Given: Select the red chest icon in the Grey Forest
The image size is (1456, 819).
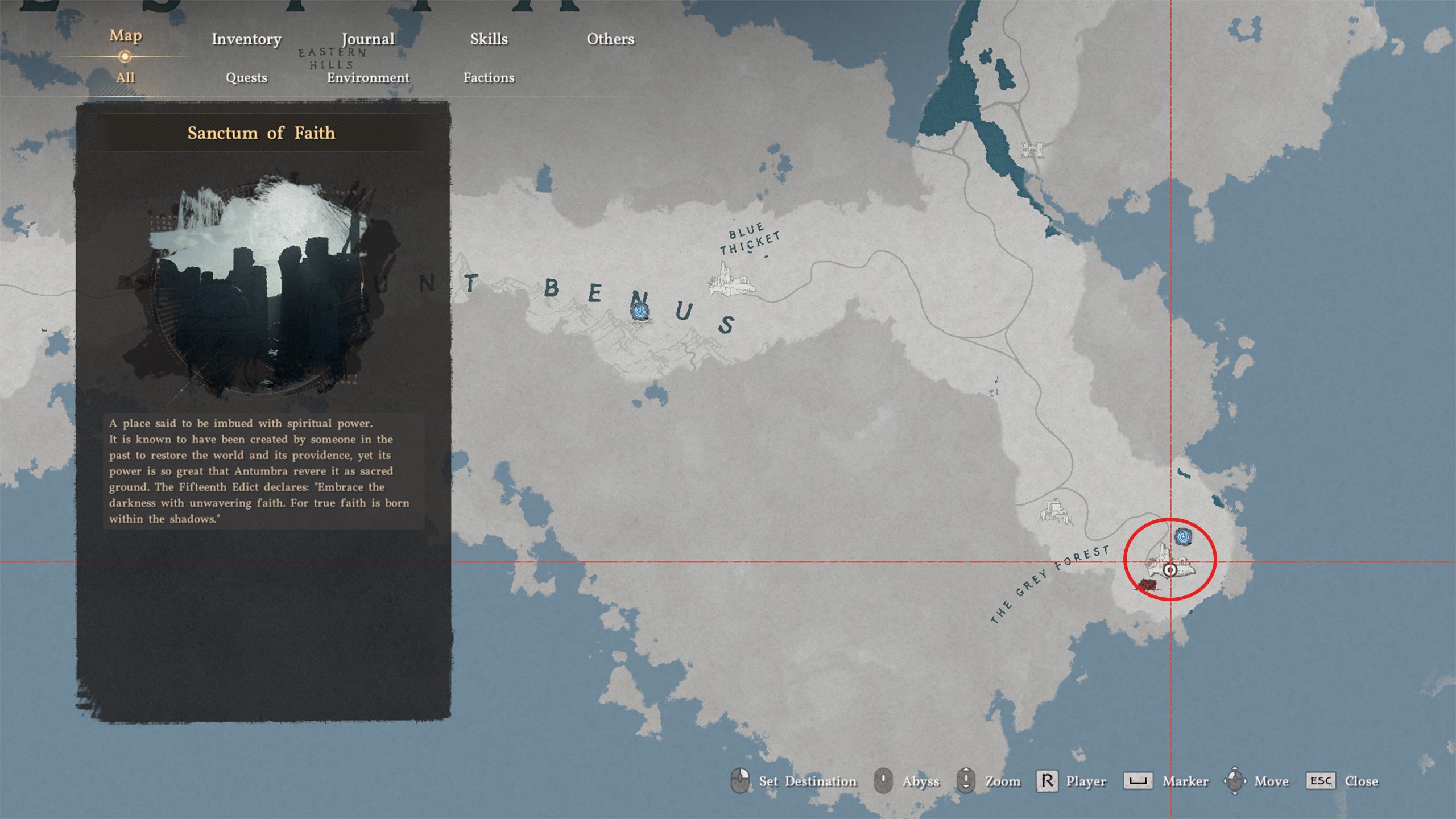Looking at the screenshot, I should 1148,585.
